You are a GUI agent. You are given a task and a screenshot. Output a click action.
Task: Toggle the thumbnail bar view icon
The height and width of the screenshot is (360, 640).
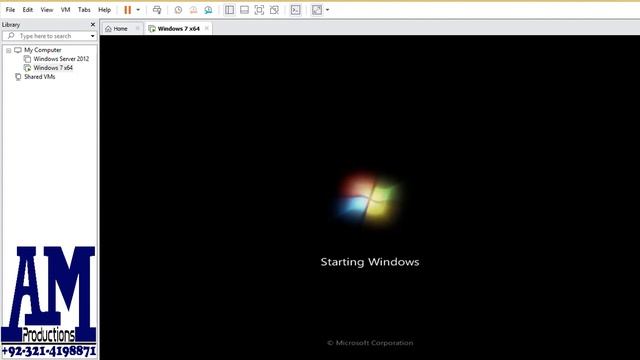point(244,10)
